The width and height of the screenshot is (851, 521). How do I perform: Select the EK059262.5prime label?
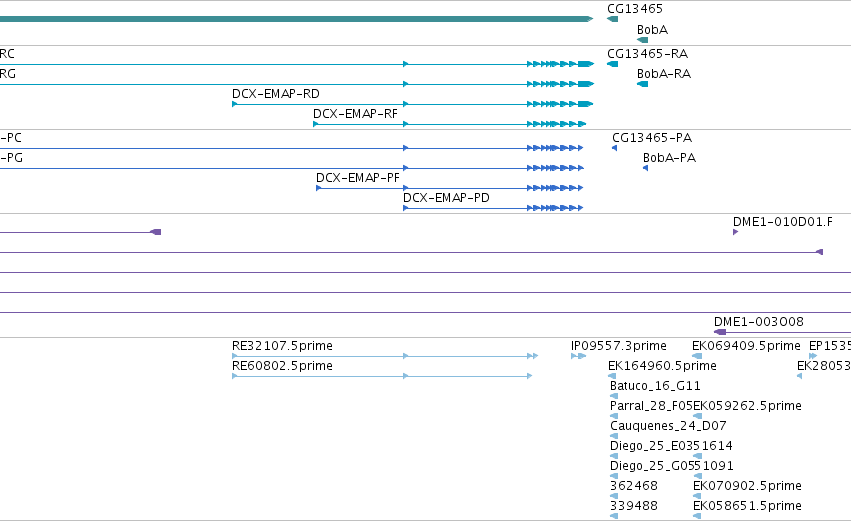747,406
